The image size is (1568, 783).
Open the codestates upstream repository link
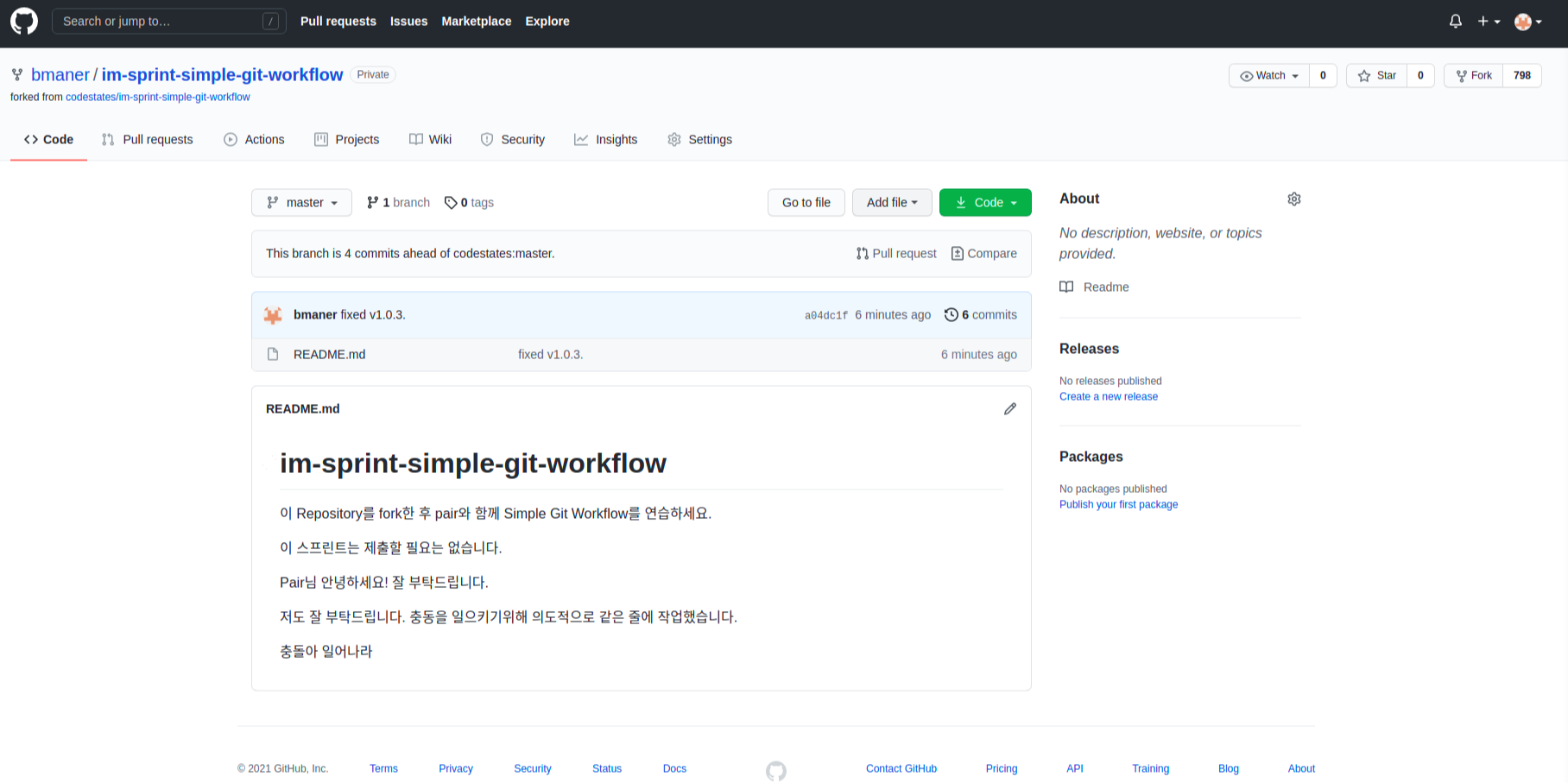tap(158, 97)
